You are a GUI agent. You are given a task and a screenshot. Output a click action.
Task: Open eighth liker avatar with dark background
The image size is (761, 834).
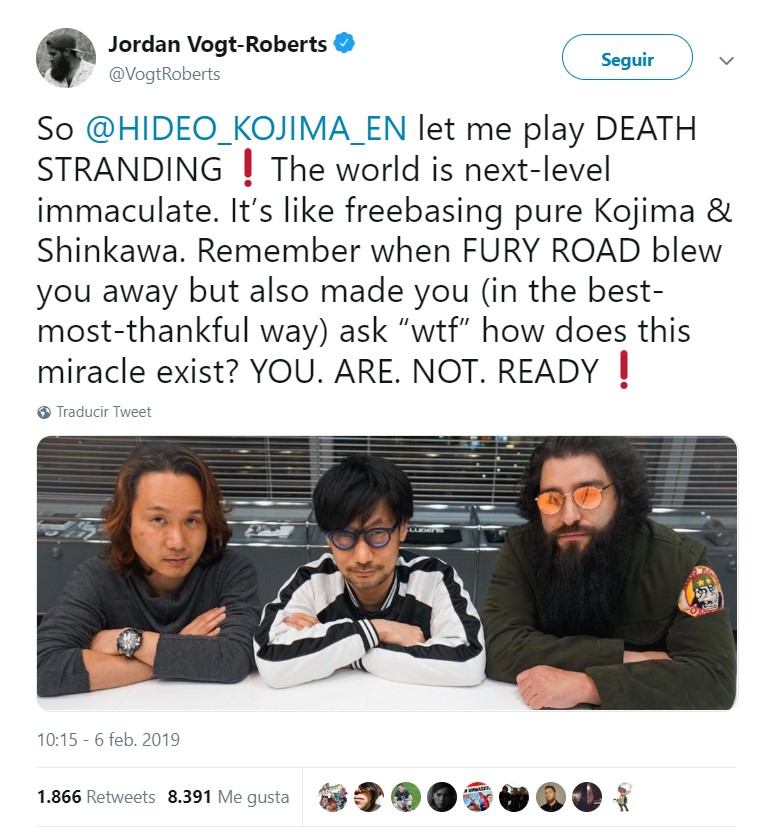pyautogui.click(x=586, y=797)
